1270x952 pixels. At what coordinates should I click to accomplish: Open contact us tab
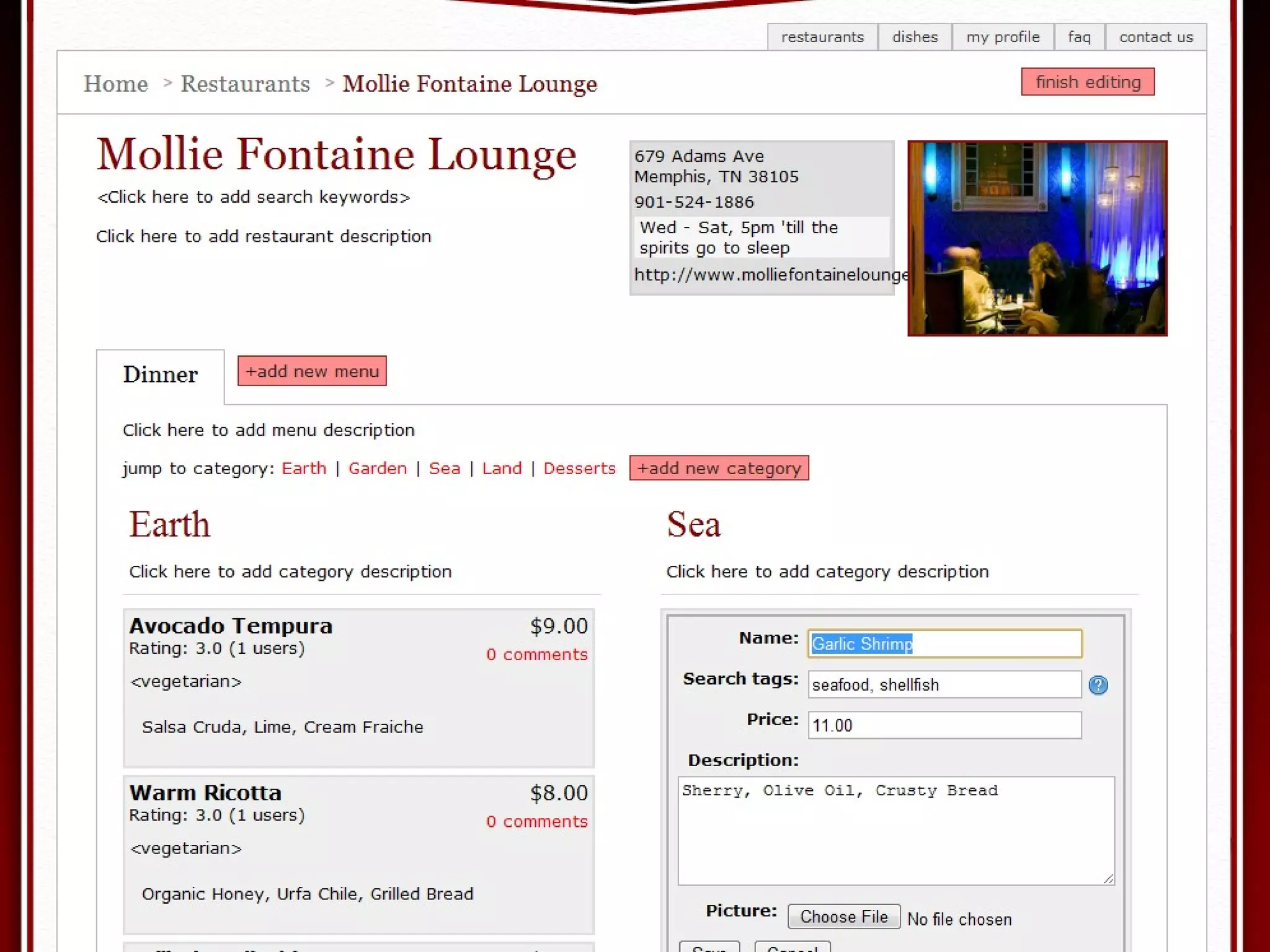[x=1156, y=37]
